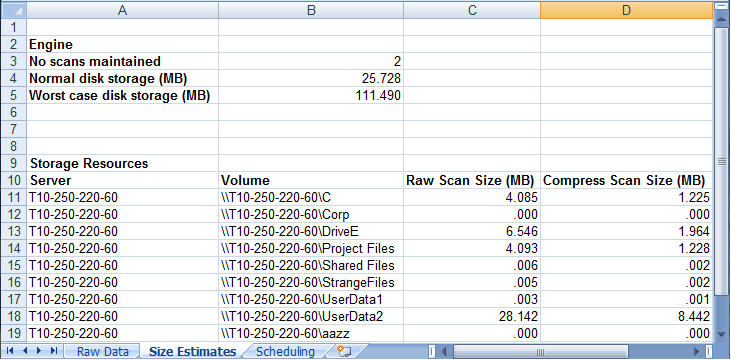
Task: Select raw scan size 28.142 cell
Action: pyautogui.click(x=472, y=317)
